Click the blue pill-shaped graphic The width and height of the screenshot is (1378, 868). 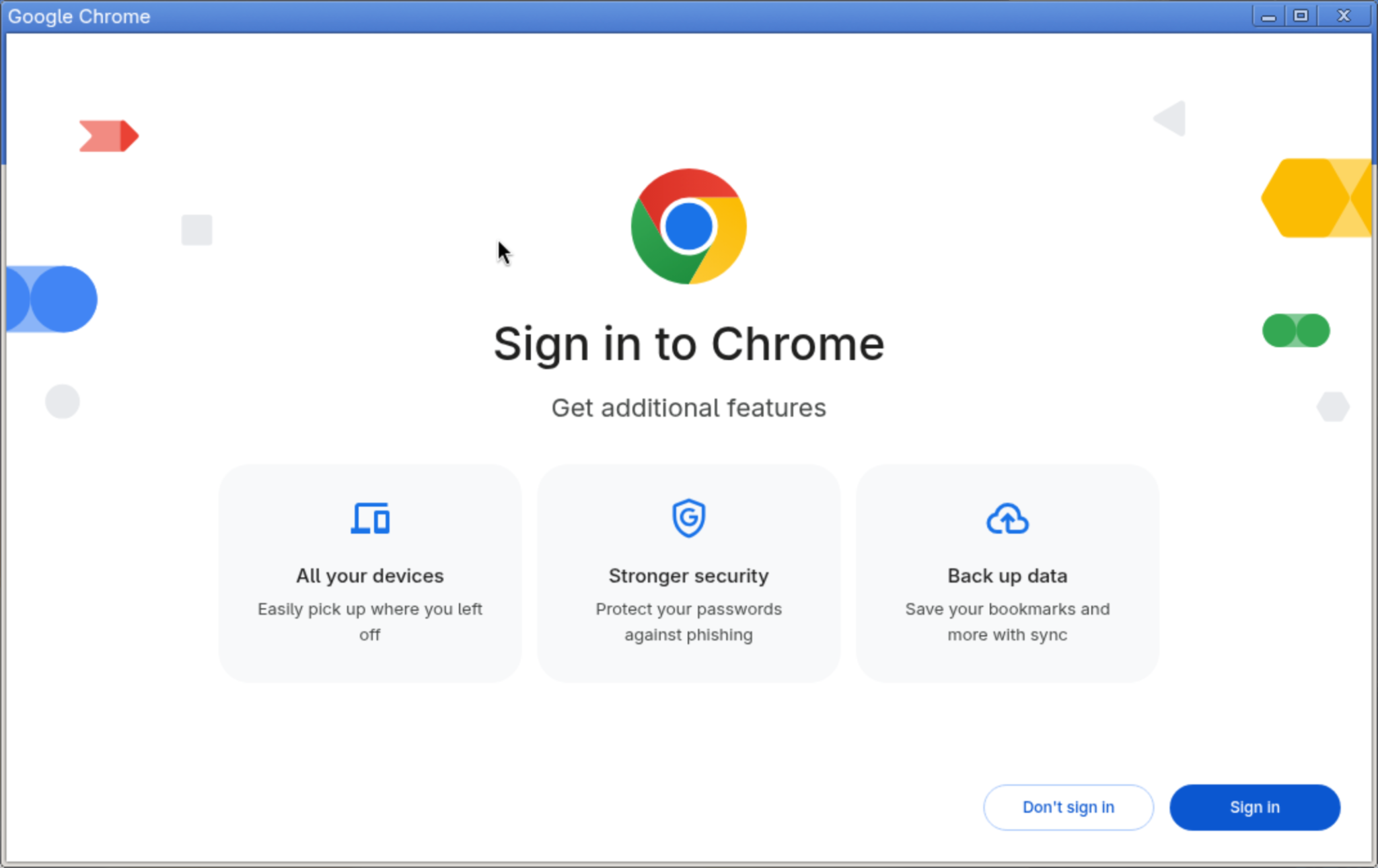[x=52, y=299]
